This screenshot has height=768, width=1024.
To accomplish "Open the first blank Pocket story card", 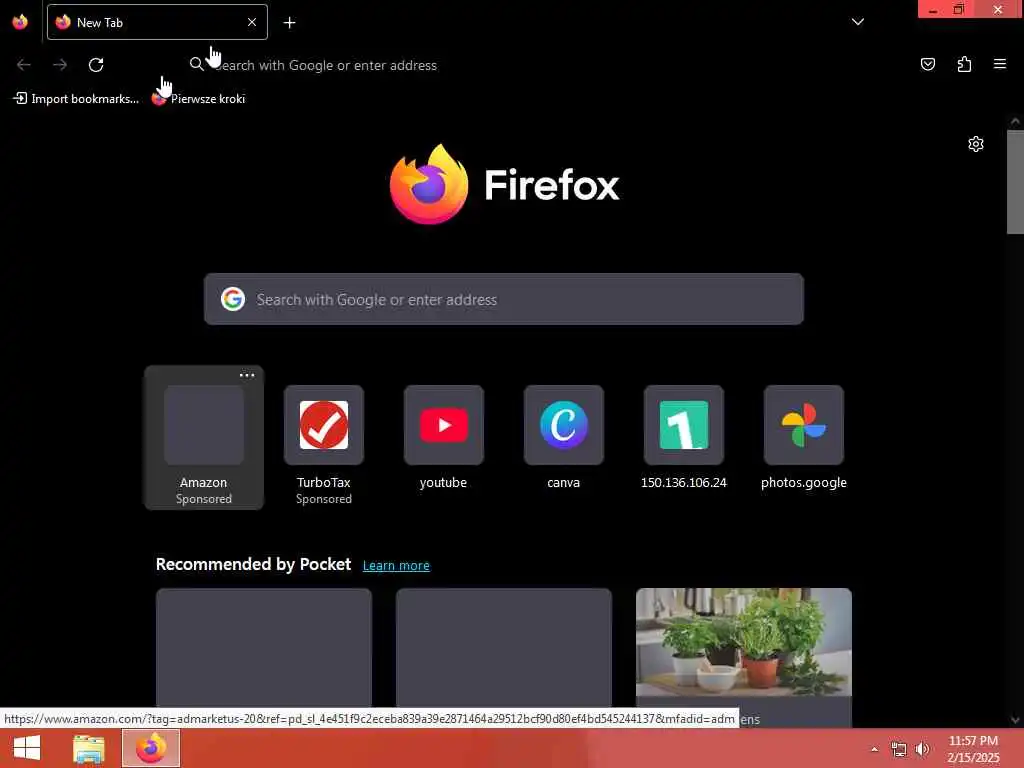I will (x=264, y=648).
